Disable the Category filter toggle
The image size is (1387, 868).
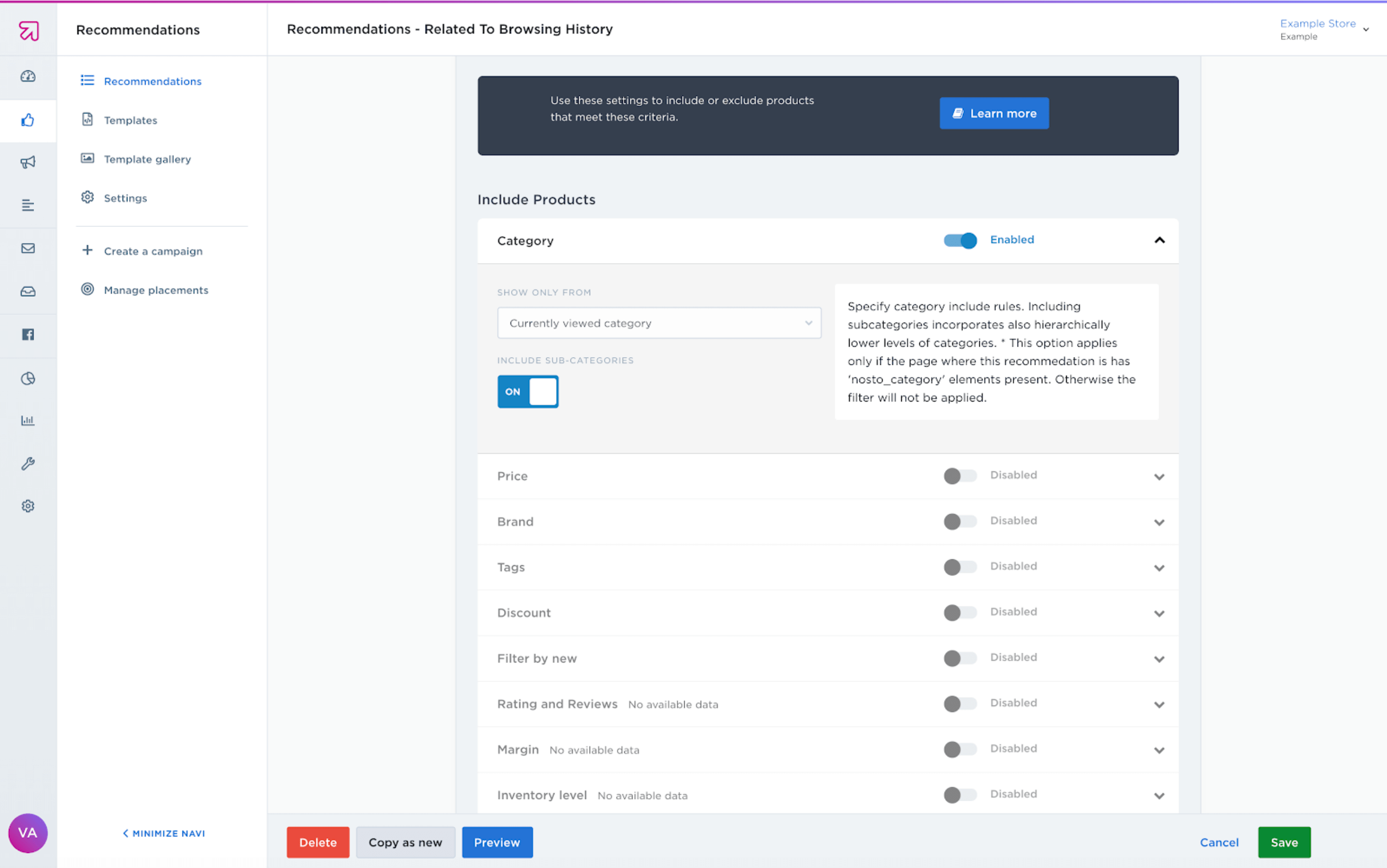pyautogui.click(x=960, y=241)
